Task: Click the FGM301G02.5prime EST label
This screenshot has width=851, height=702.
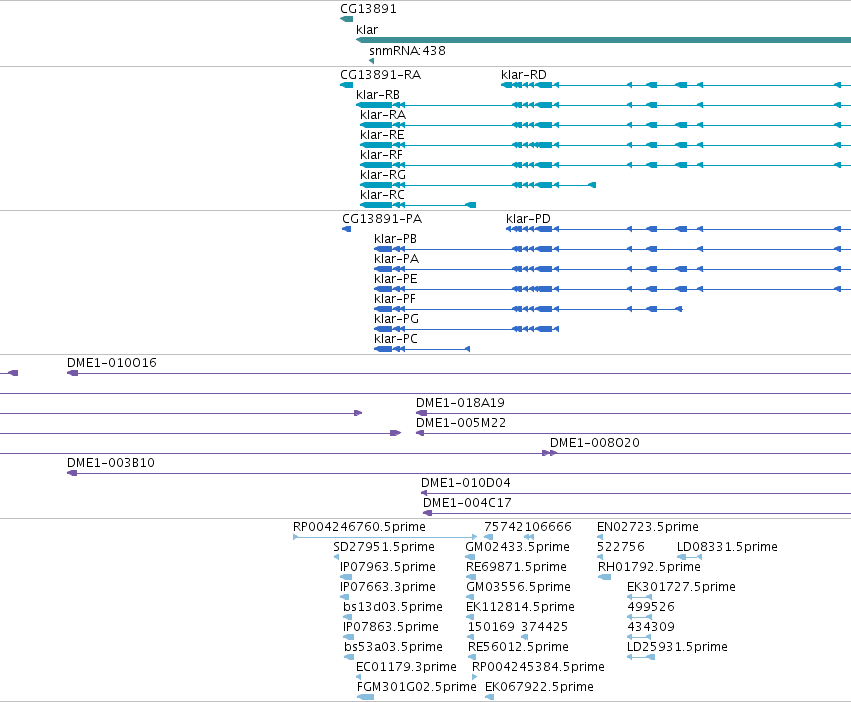Action: point(417,687)
